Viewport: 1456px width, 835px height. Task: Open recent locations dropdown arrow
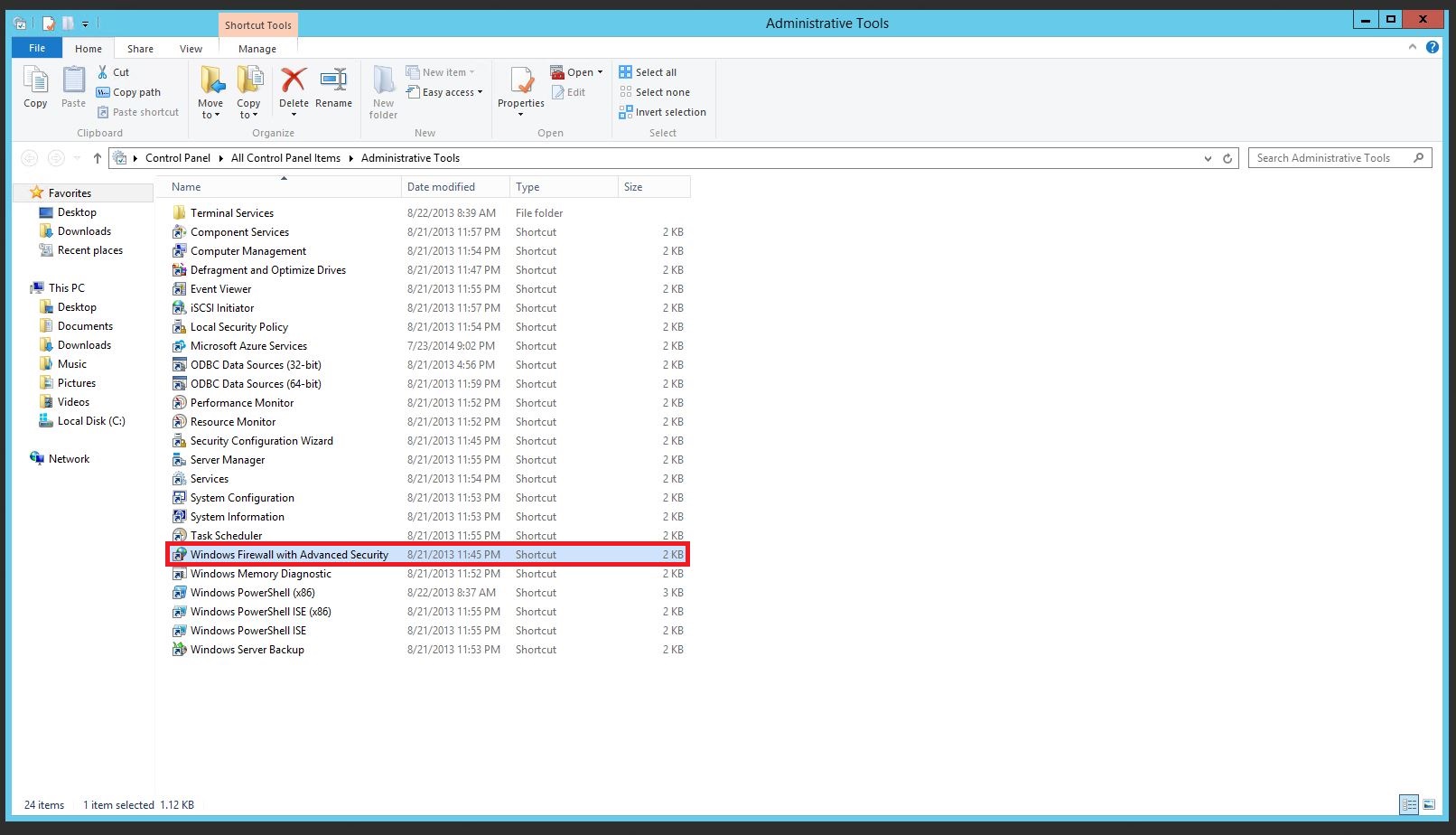(76, 158)
